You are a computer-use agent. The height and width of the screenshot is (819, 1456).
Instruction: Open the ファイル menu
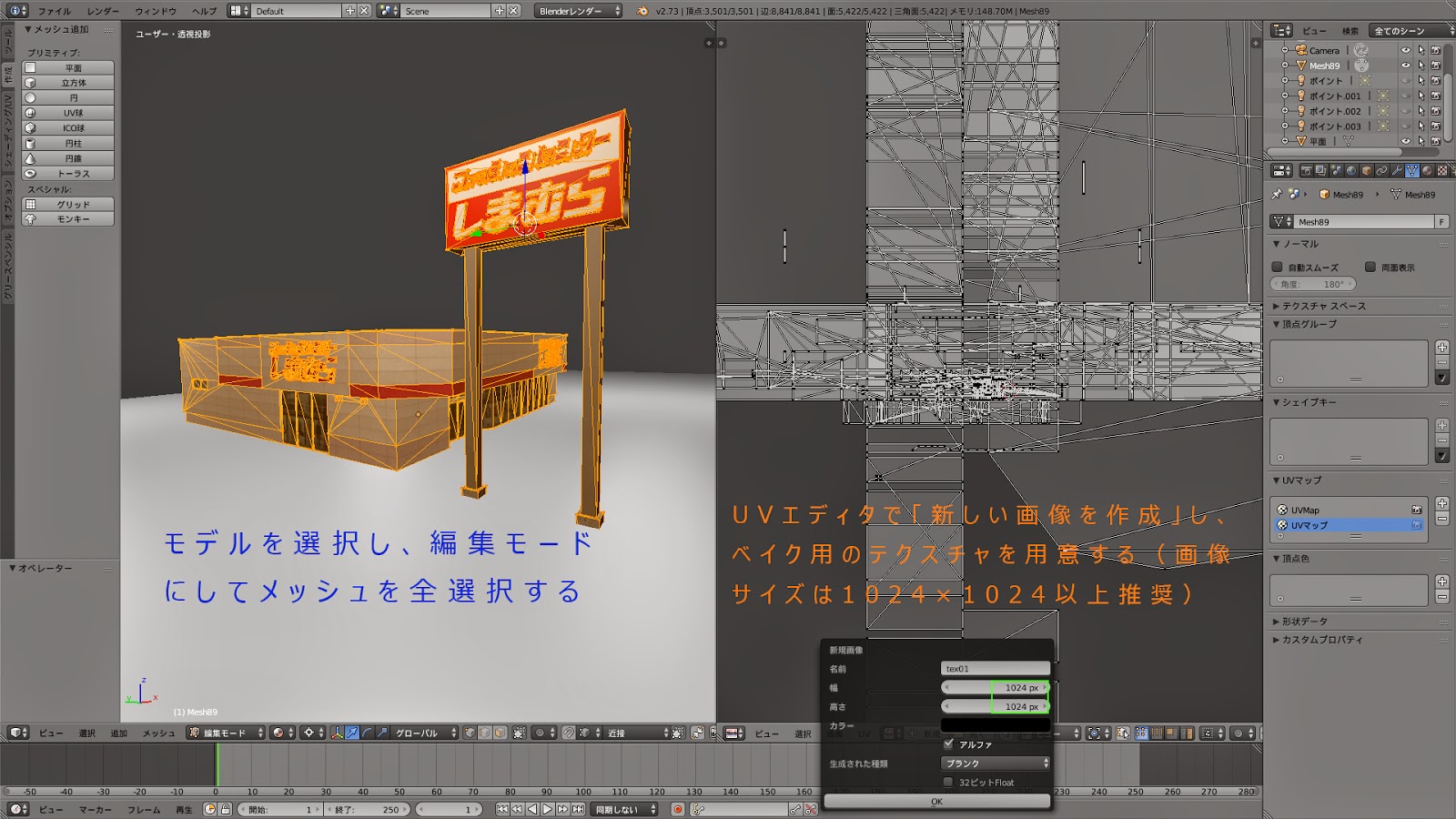point(55,11)
